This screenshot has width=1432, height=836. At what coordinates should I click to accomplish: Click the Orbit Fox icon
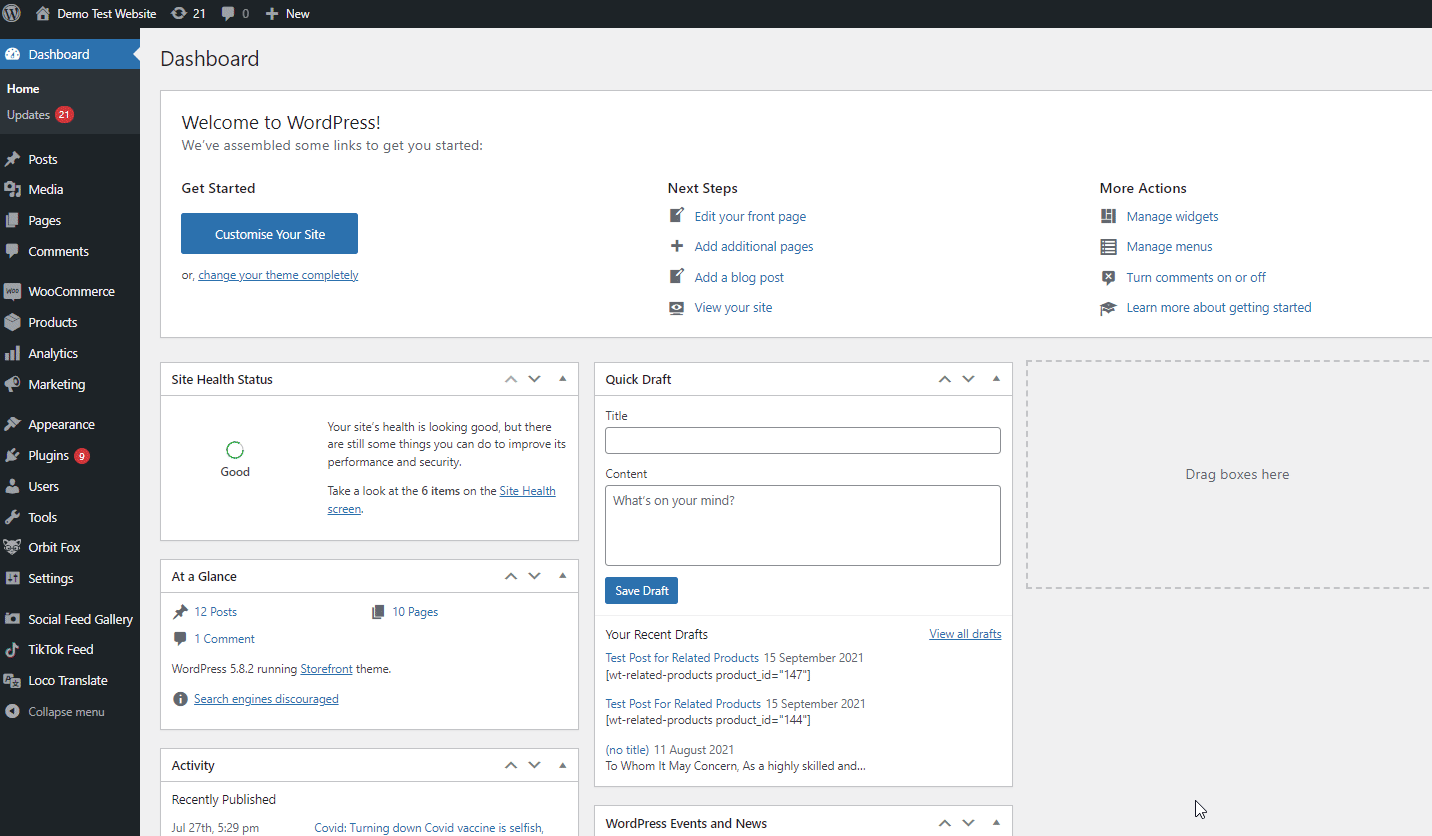point(12,547)
